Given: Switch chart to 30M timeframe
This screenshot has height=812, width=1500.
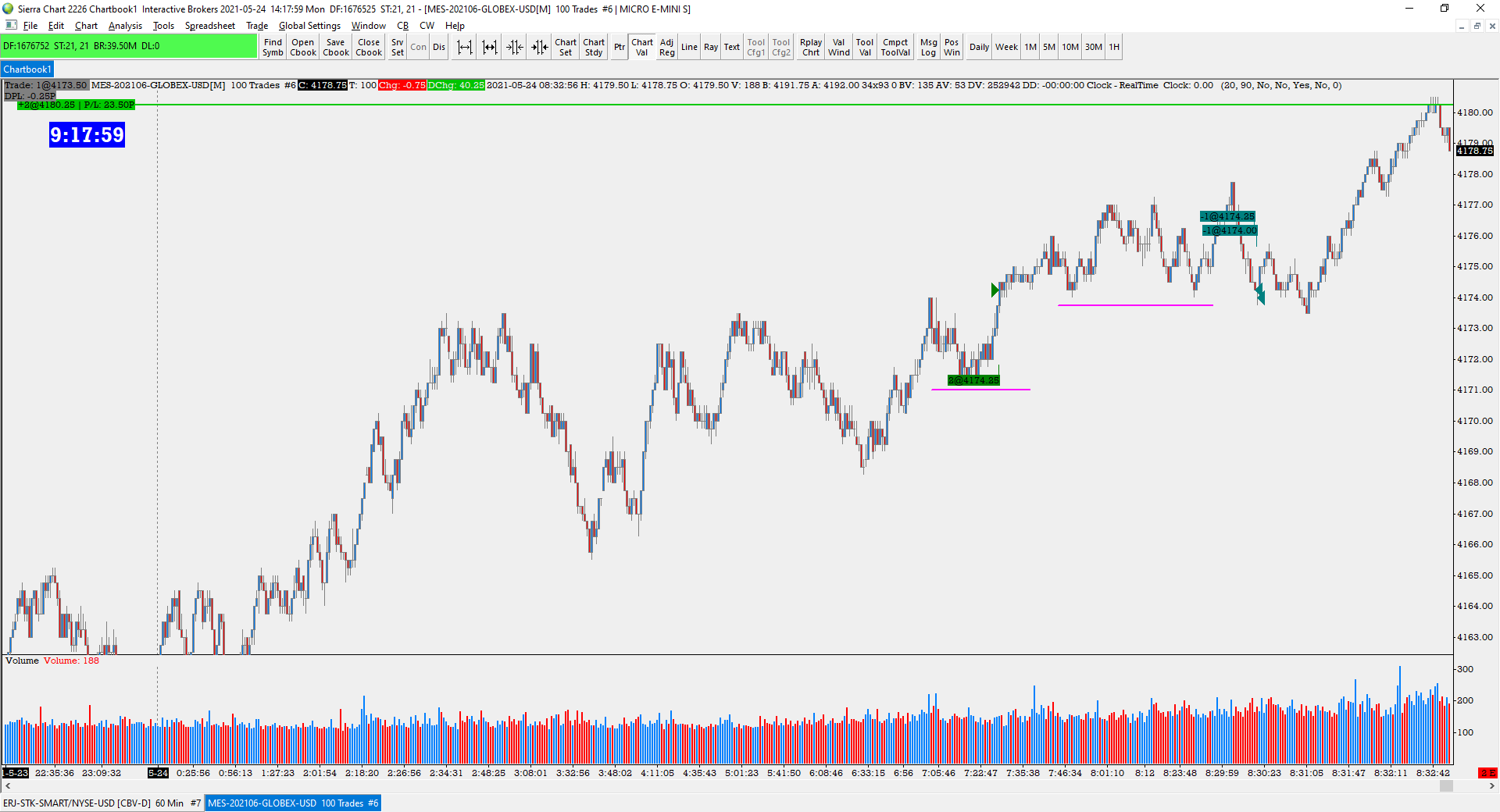Looking at the screenshot, I should click(1094, 48).
